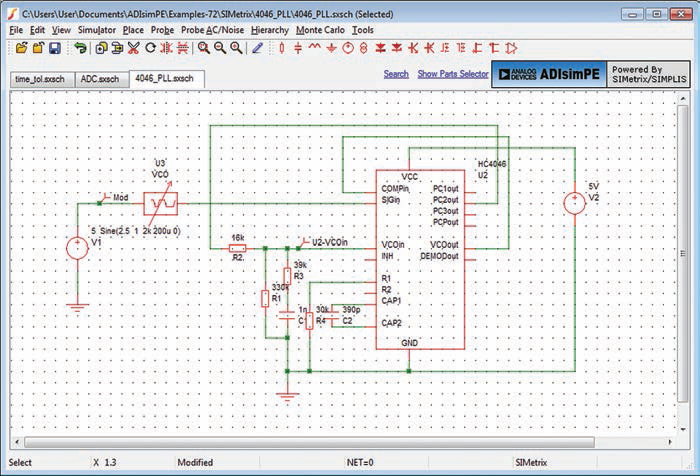Screen dimensions: 700x476
Task: Select the wire pencil tool
Action: [x=257, y=48]
